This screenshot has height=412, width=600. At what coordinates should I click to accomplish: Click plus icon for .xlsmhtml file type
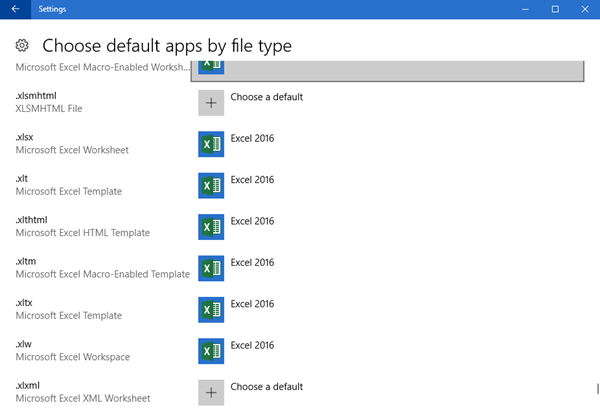pyautogui.click(x=211, y=103)
